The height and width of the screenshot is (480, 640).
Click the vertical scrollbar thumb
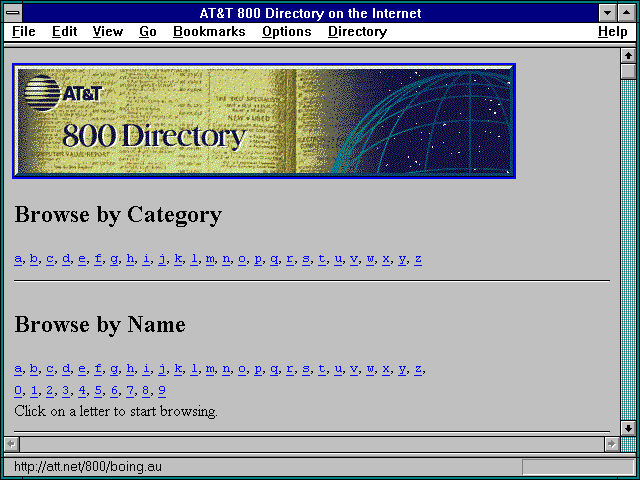click(628, 71)
